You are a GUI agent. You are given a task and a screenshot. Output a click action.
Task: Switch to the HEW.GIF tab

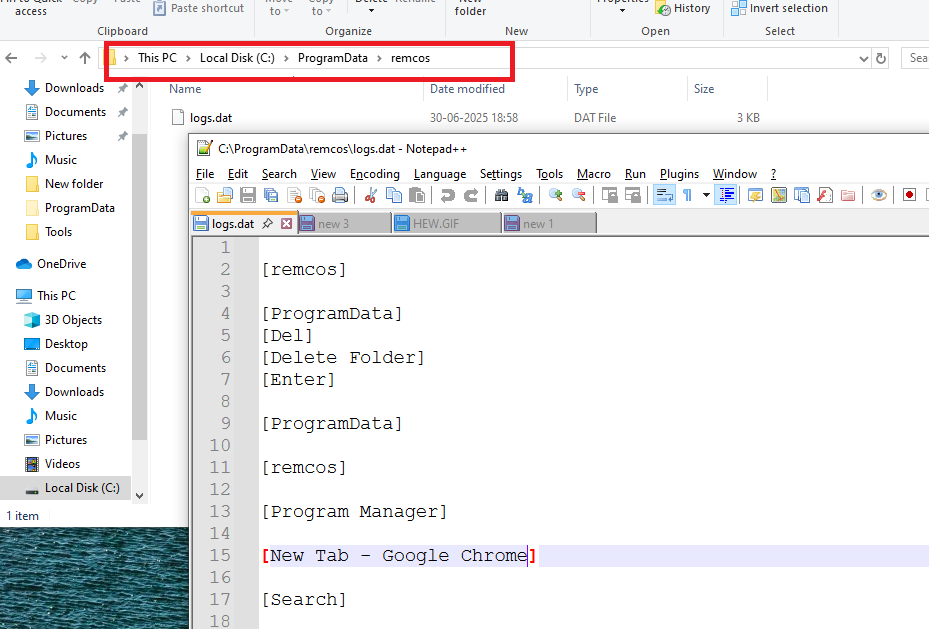(x=447, y=223)
